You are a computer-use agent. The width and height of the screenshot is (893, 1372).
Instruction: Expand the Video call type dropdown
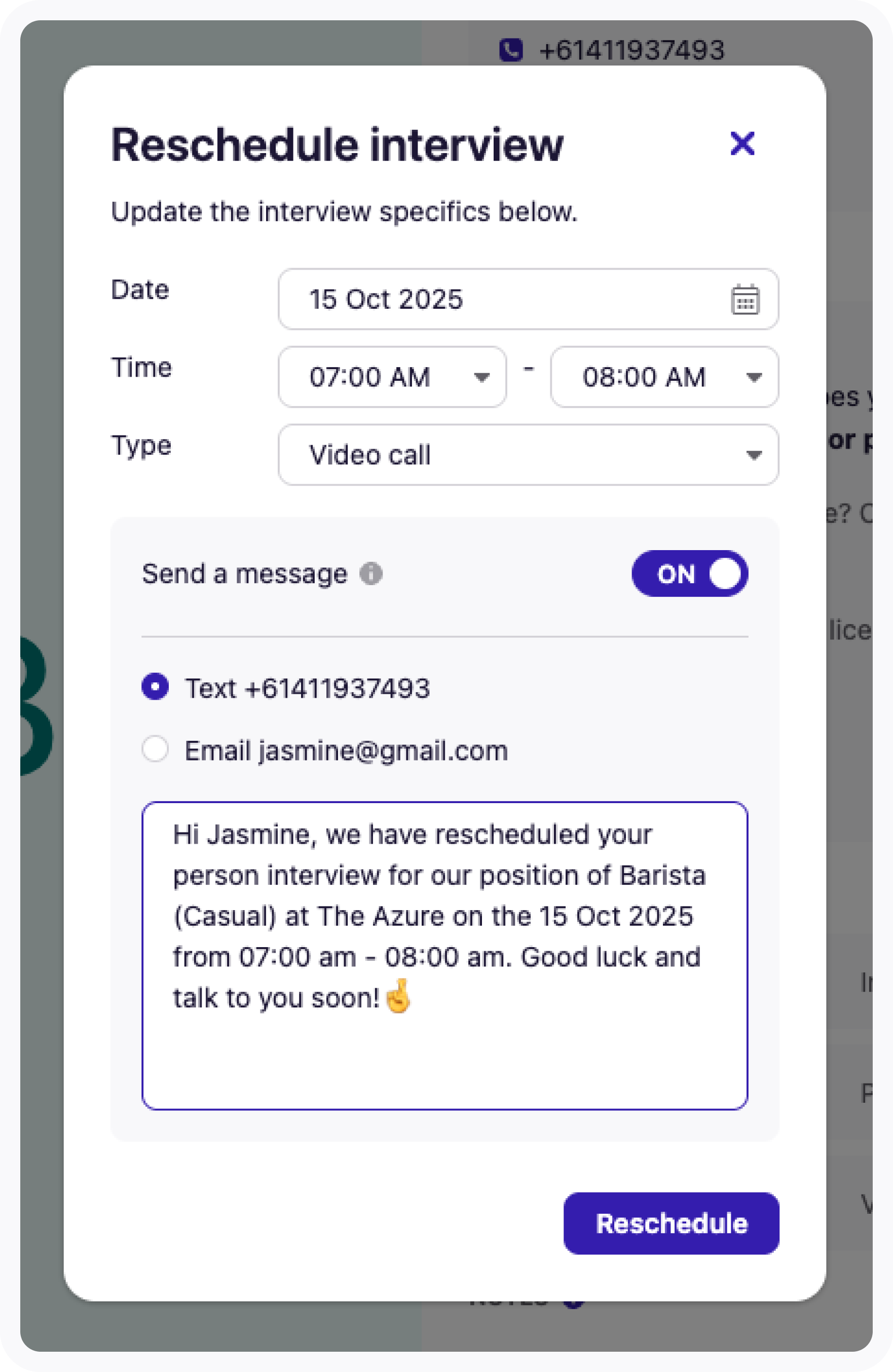[x=528, y=455]
